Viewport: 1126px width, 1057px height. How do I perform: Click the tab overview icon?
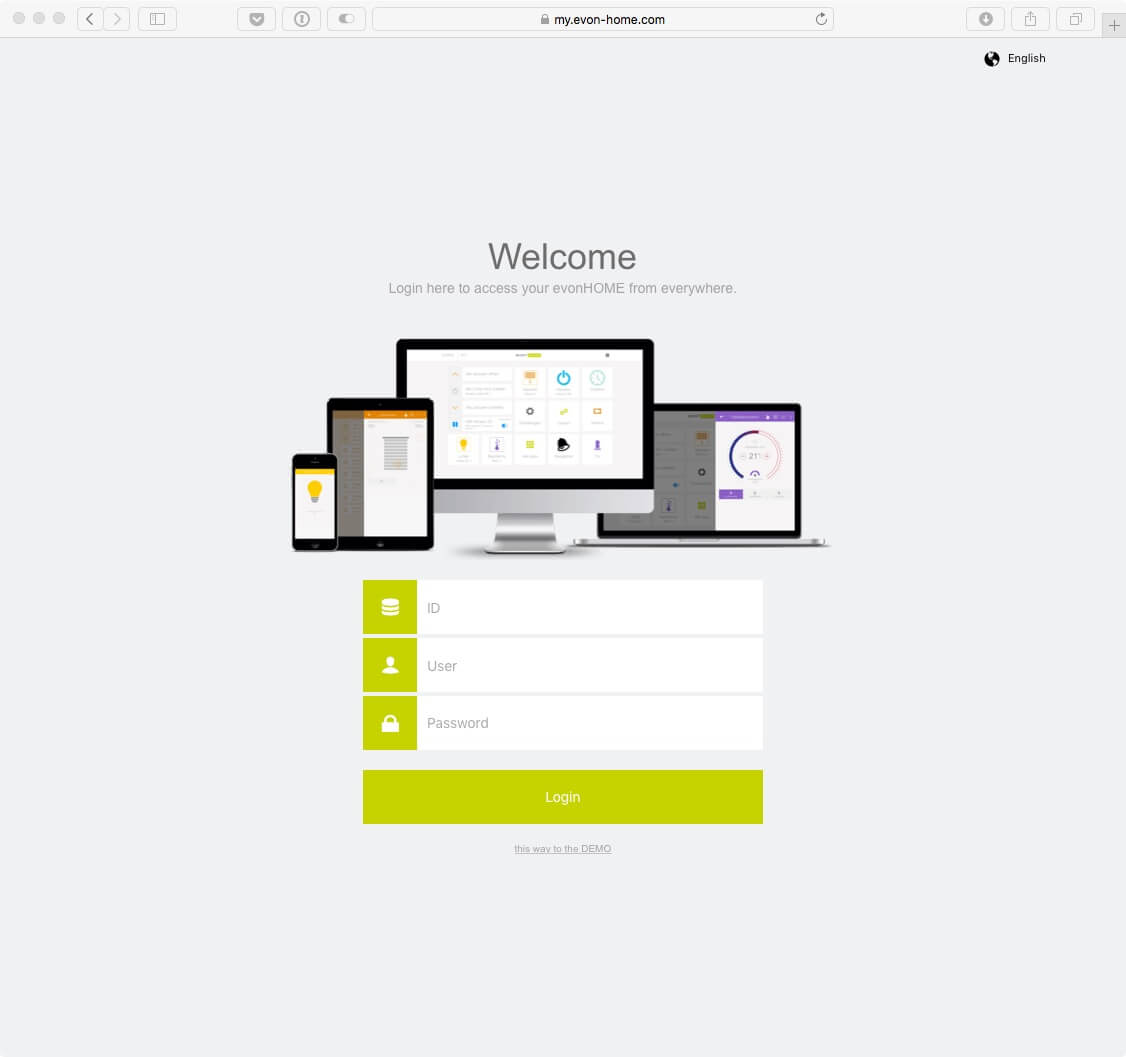[1075, 18]
